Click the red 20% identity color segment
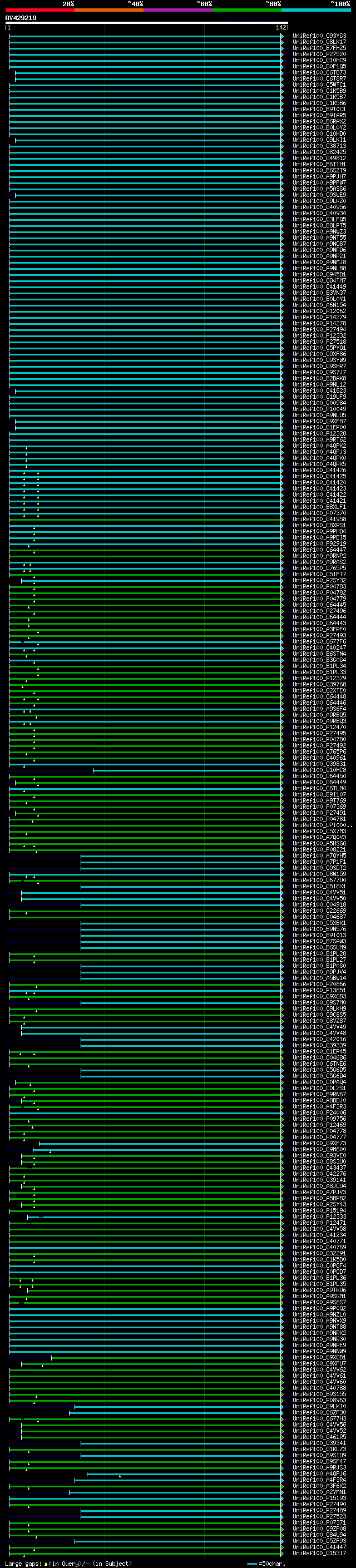 (x=39, y=10)
